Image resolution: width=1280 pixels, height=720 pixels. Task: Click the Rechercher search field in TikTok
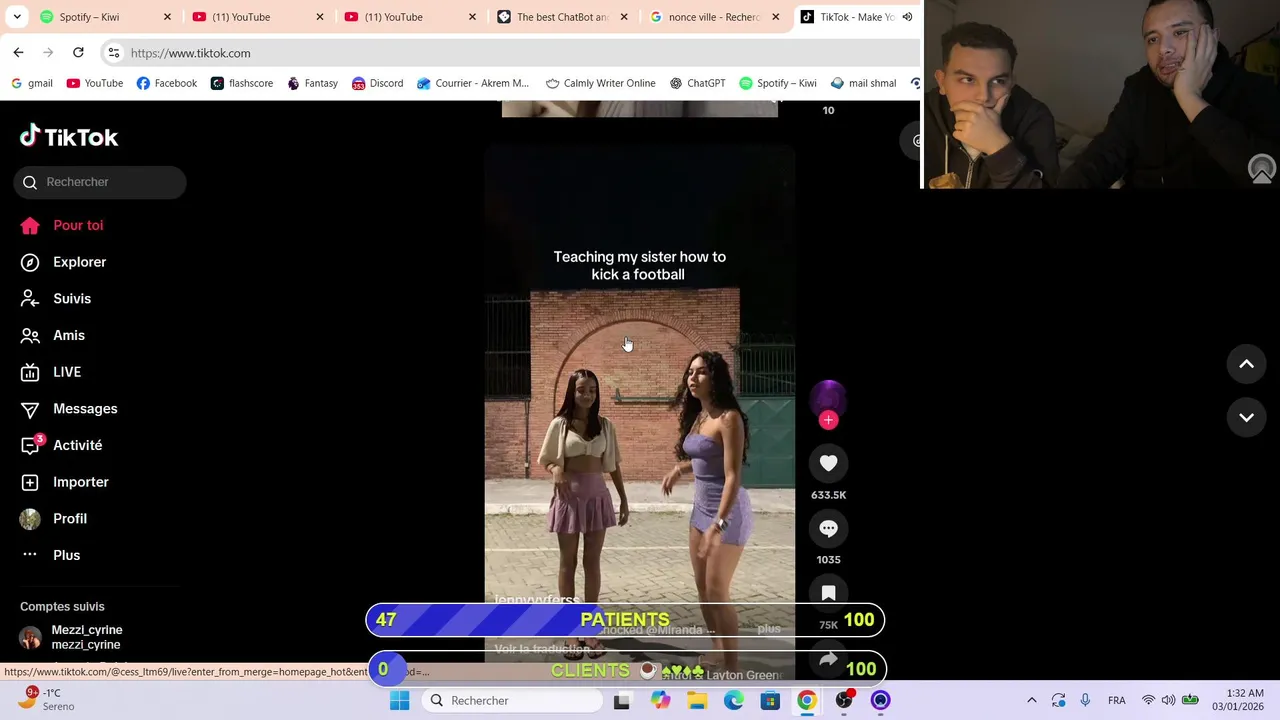(100, 182)
